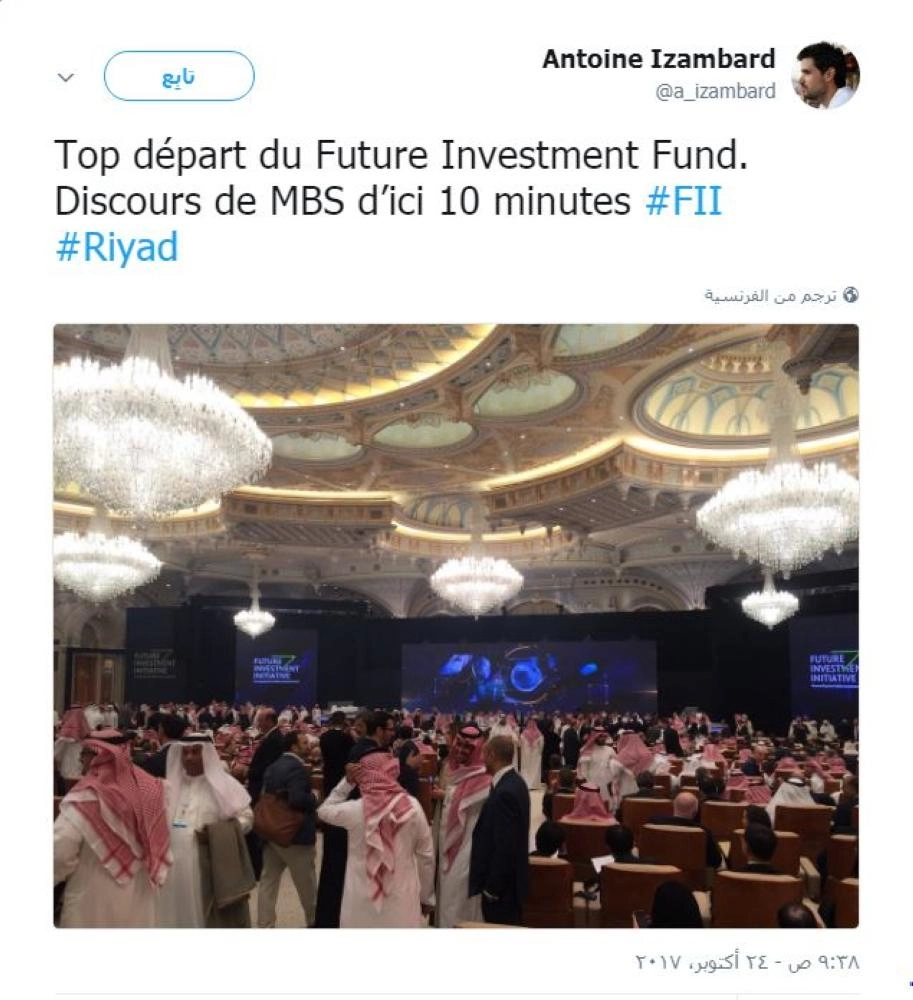Viewport: 913px width, 1000px height.
Task: Open the #Riyad hashtag
Action: 117,247
